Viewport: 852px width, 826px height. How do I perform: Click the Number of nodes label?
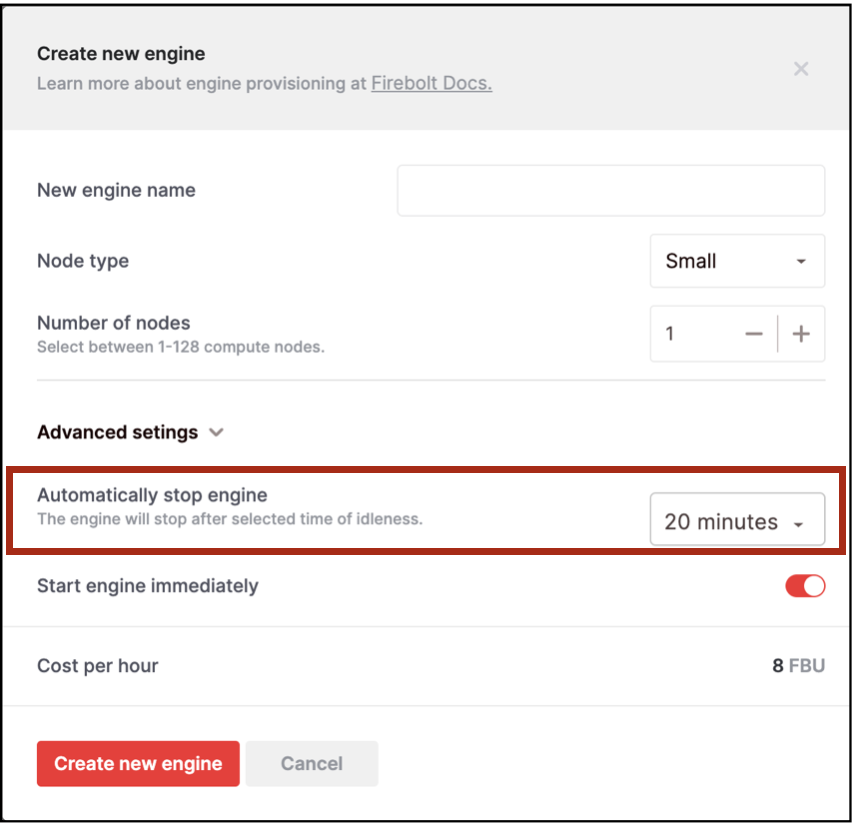(x=114, y=323)
